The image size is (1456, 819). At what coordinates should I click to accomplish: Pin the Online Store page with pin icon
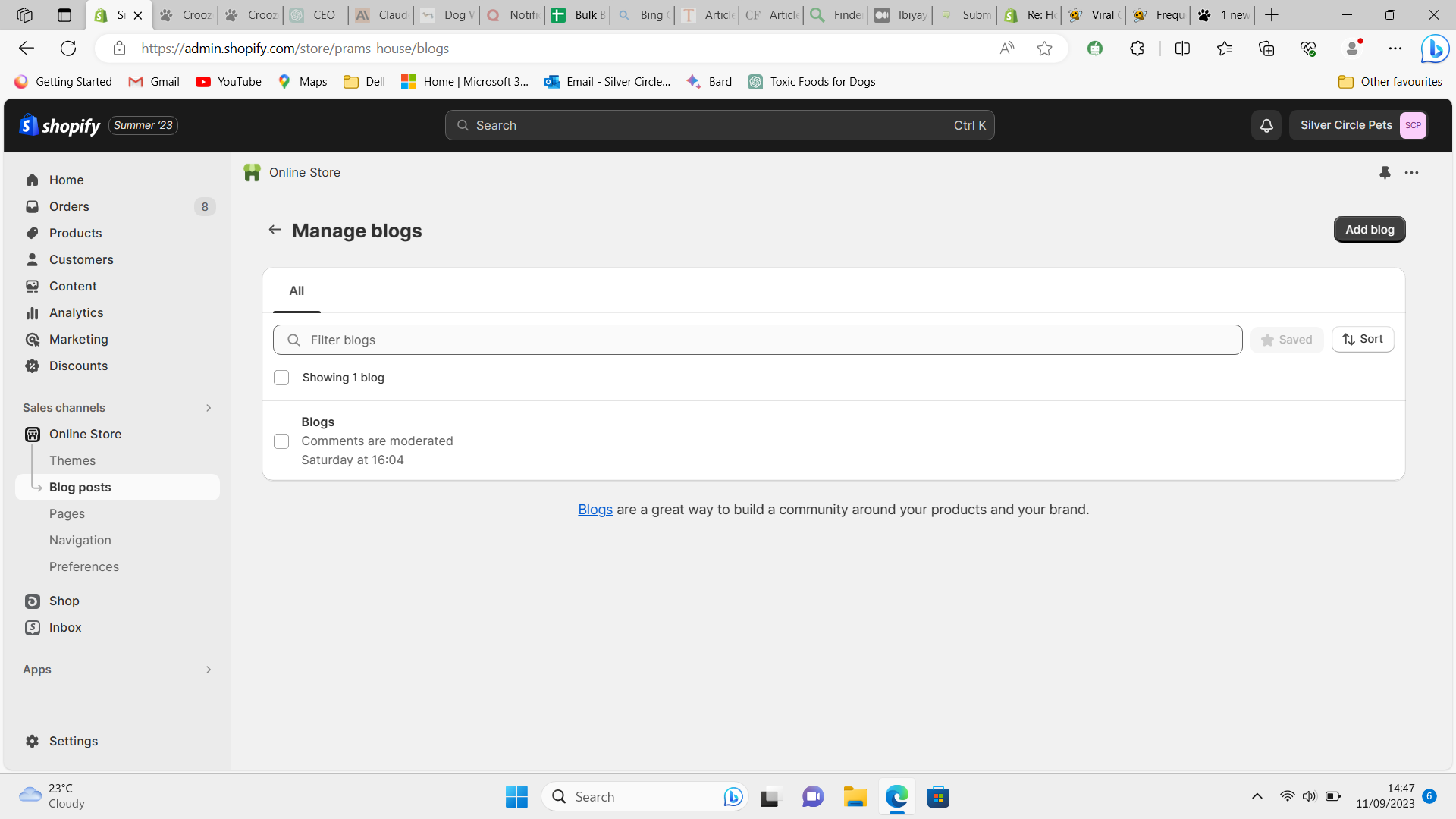pyautogui.click(x=1385, y=173)
